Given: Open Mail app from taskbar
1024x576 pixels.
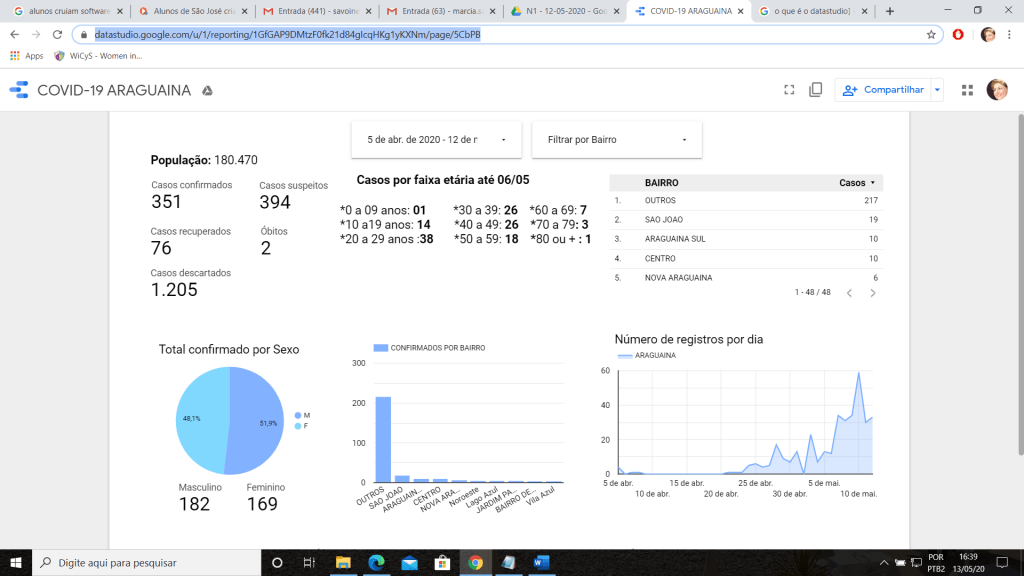Looking at the screenshot, I should pyautogui.click(x=409, y=562).
